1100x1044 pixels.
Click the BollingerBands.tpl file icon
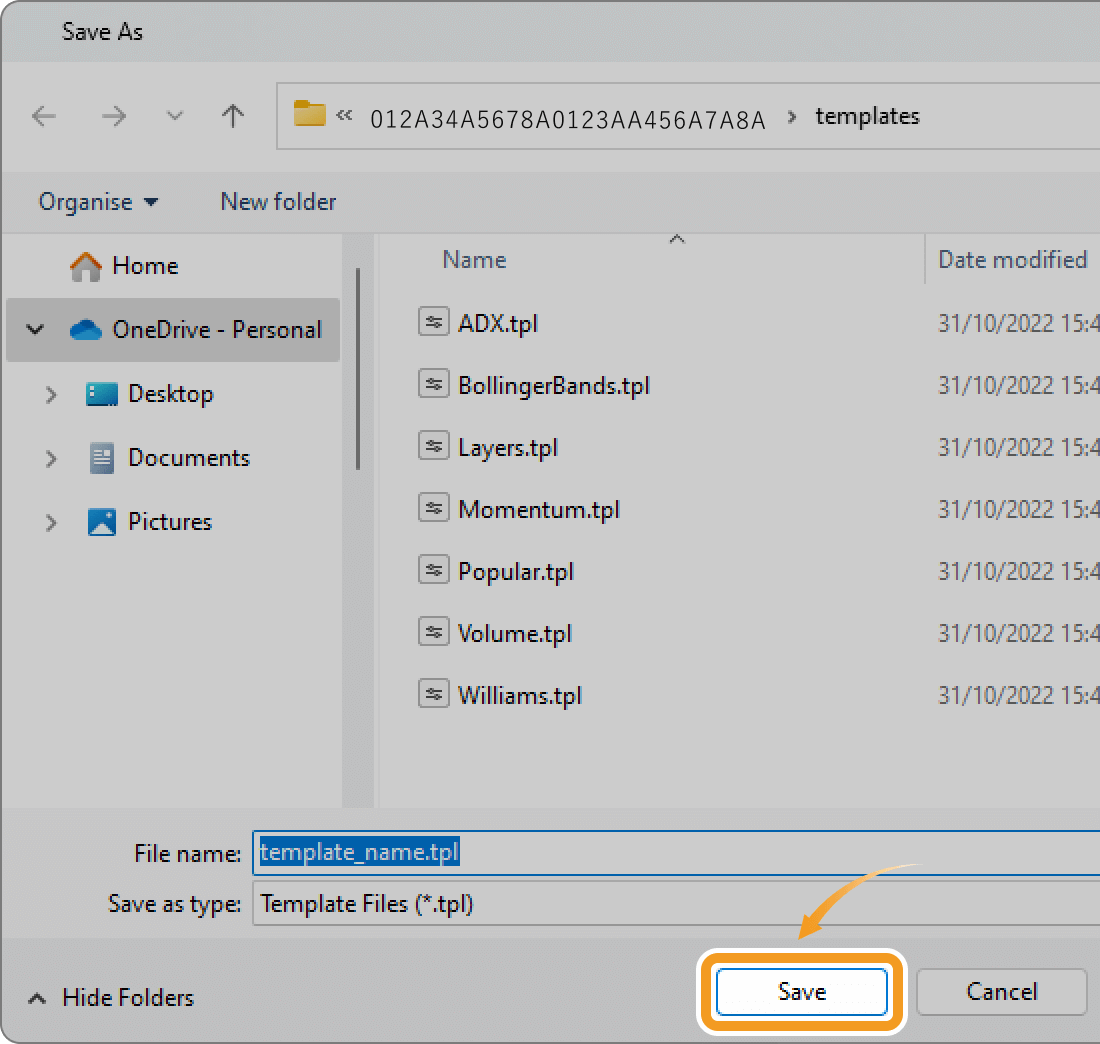click(x=434, y=384)
